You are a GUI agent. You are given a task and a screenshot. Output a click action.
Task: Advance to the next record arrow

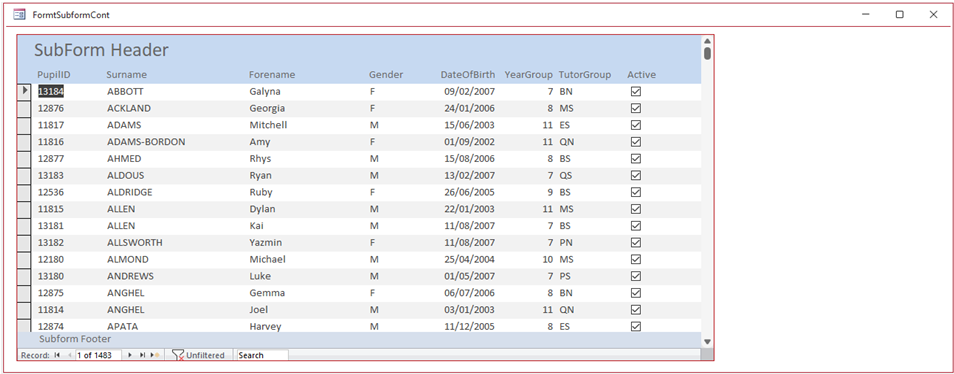(x=130, y=355)
